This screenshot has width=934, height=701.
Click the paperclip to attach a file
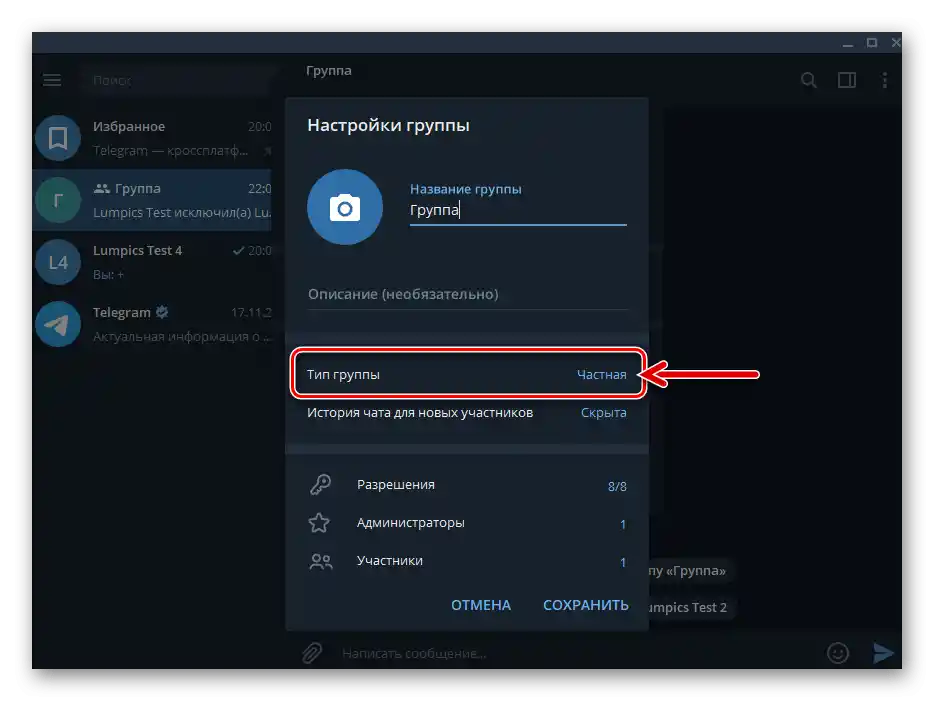tap(310, 652)
